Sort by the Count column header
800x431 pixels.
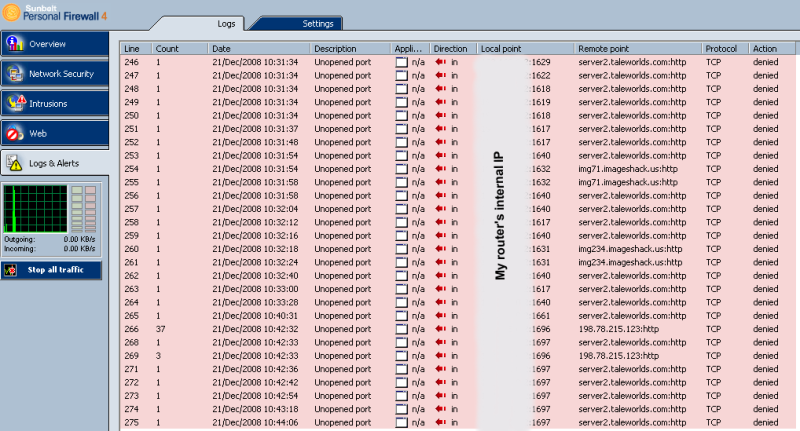click(x=180, y=48)
